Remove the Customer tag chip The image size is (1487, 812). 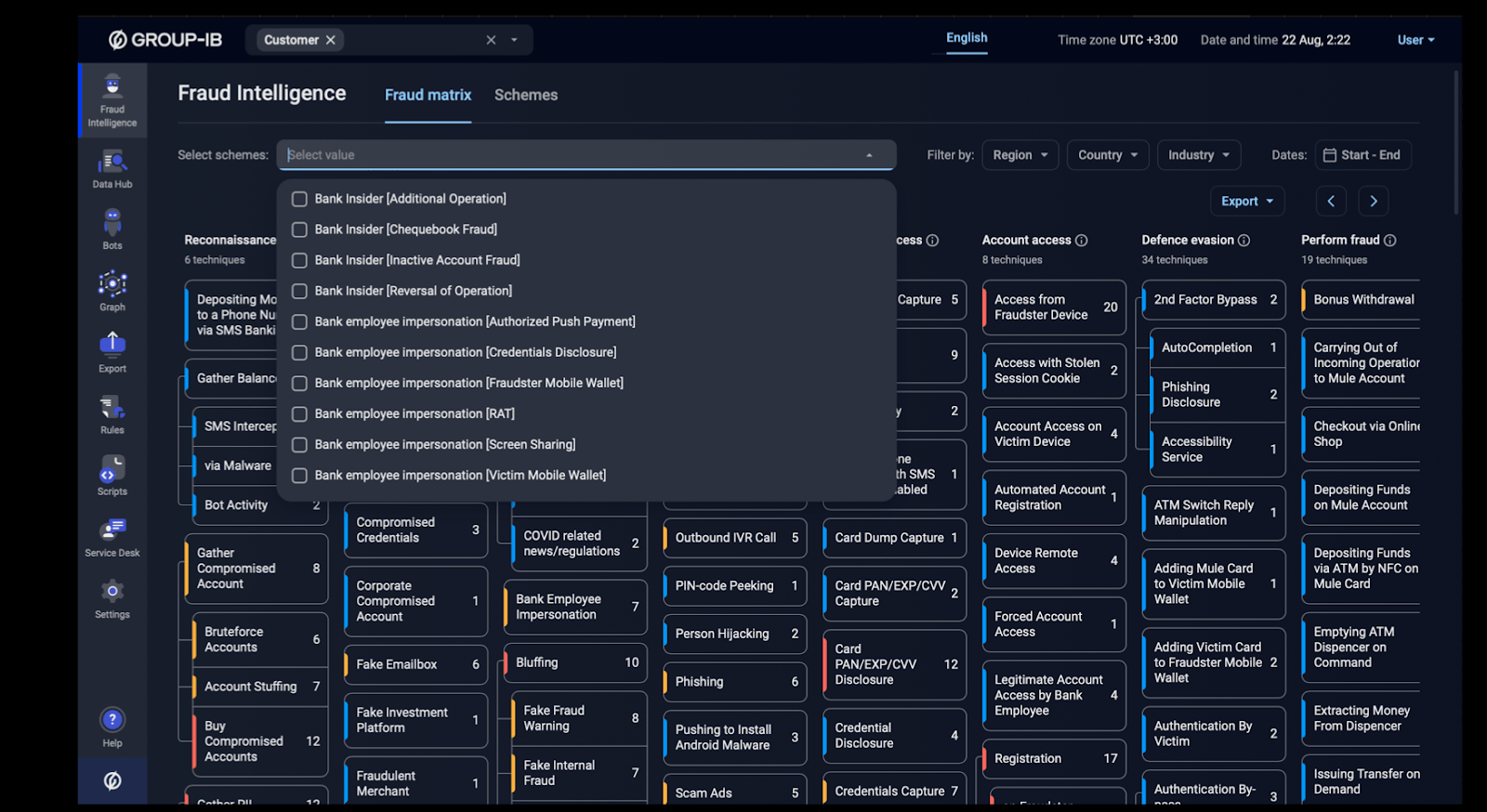tap(330, 40)
